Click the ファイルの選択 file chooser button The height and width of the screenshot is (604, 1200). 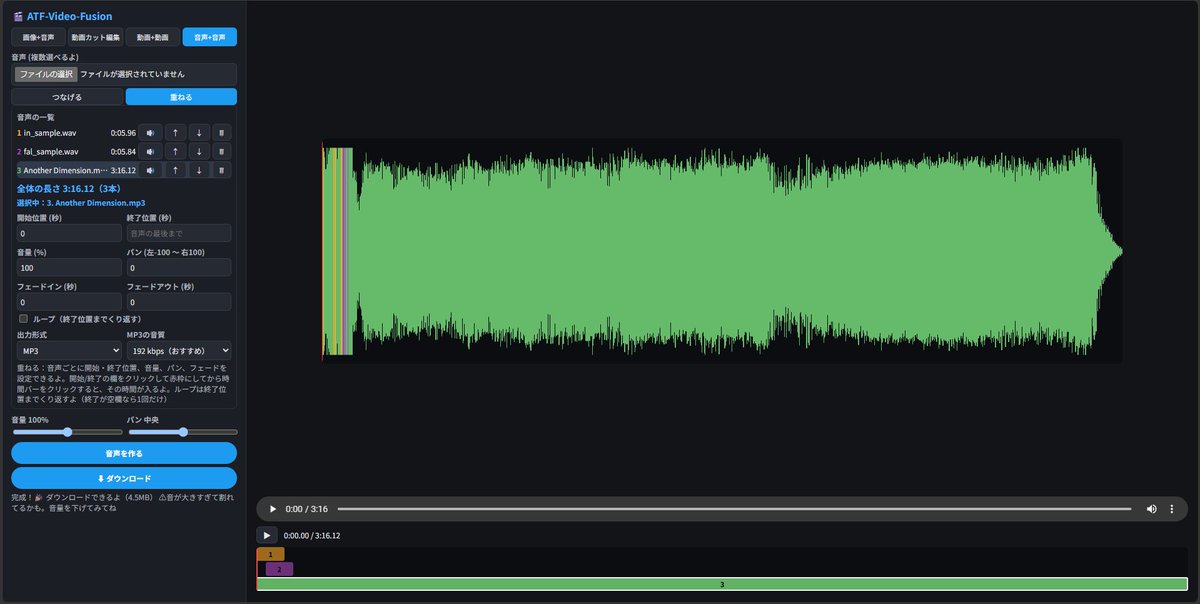pyautogui.click(x=46, y=74)
